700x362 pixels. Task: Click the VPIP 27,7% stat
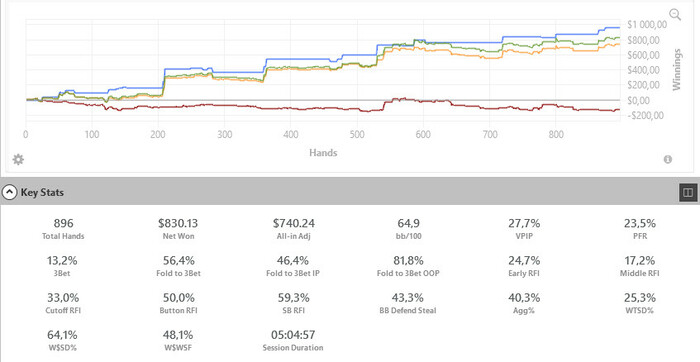(523, 229)
